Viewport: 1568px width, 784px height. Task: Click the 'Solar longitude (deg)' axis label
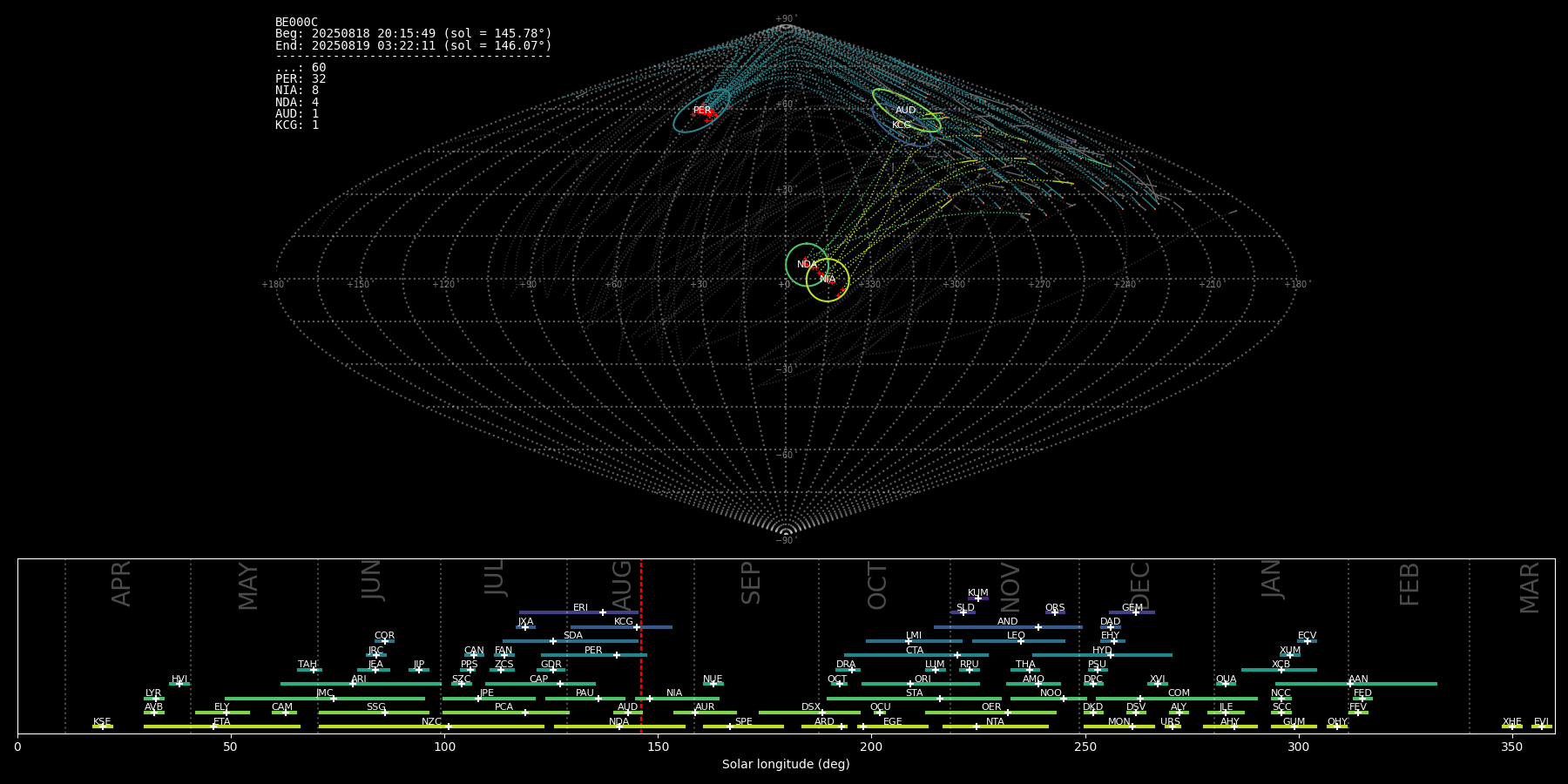[786, 765]
